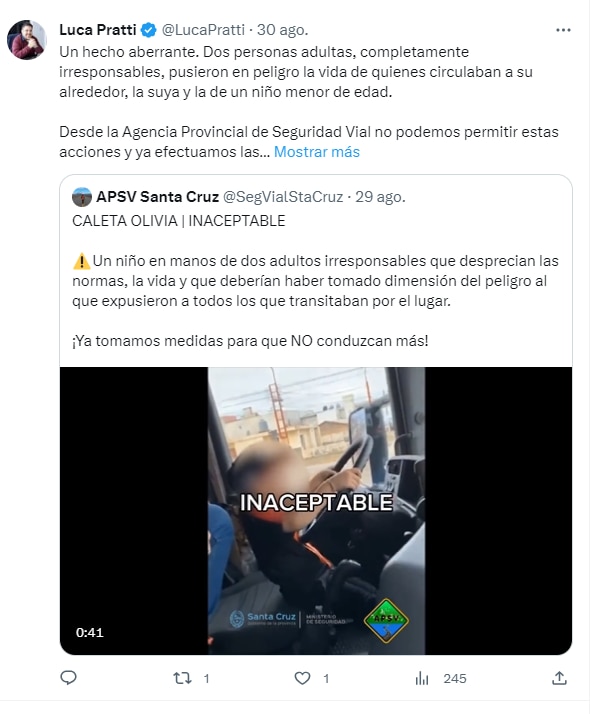
Task: Click the reply speech bubble icon
Action: pos(68,678)
